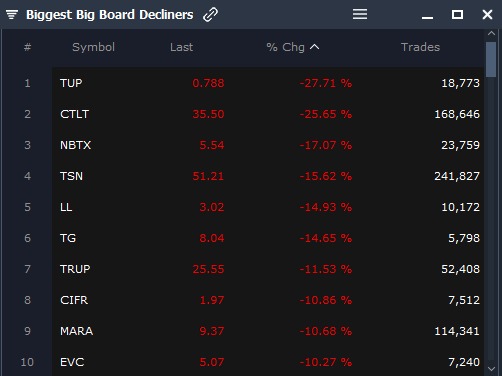Minimize the Decliners panel
The width and height of the screenshot is (502, 376).
tap(427, 17)
